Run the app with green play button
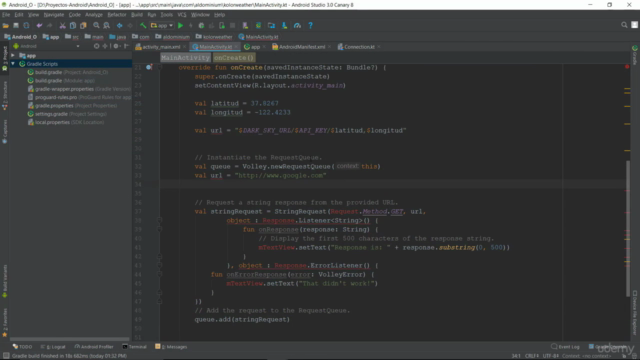Viewport: 640px width, 360px height. click(180, 25)
